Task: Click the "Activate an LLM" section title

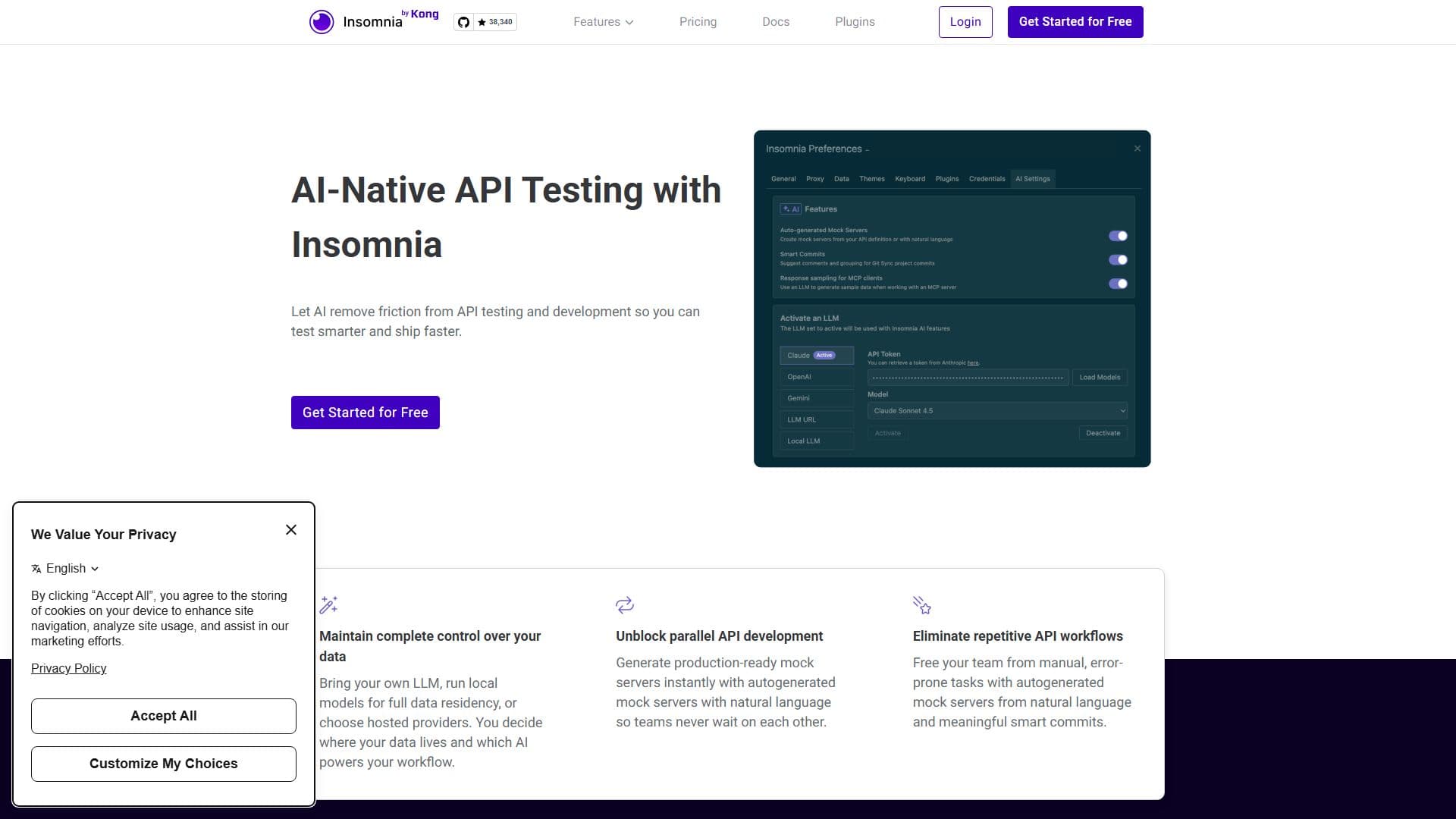Action: coord(809,318)
